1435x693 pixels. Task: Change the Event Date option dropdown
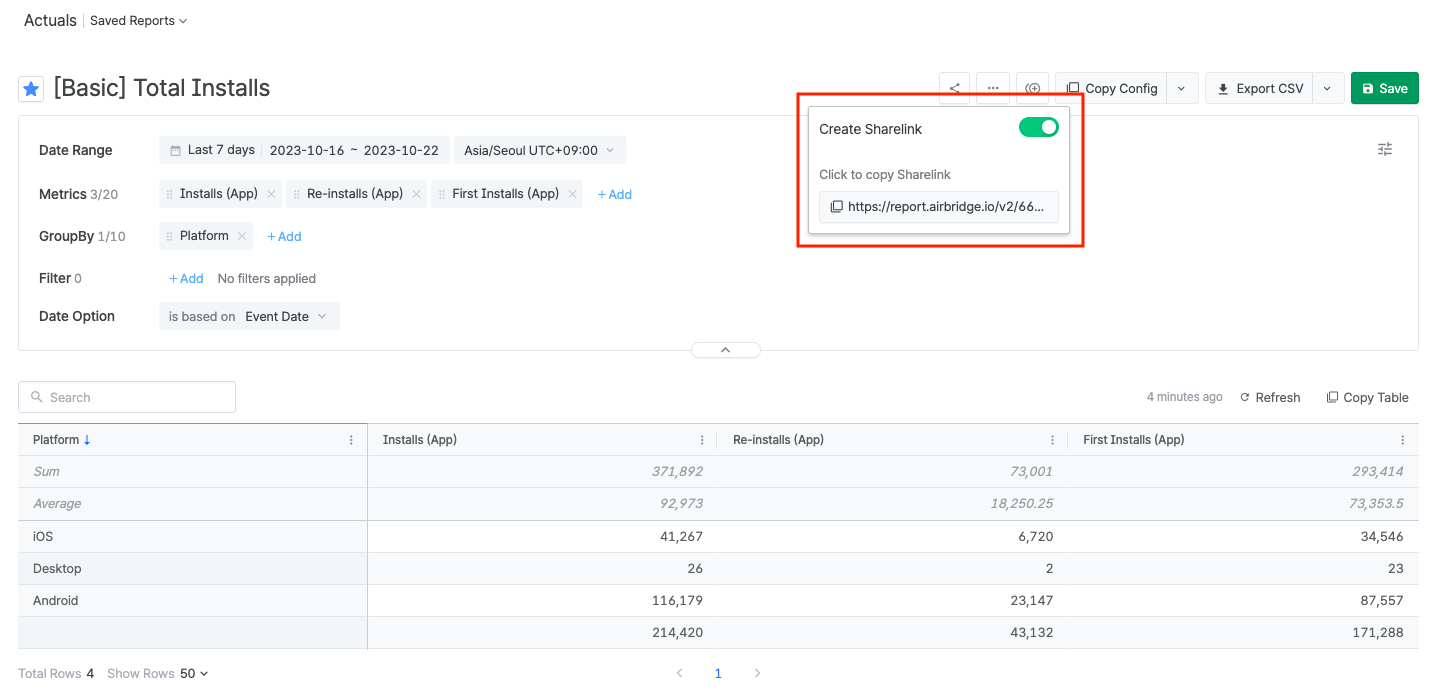point(286,316)
